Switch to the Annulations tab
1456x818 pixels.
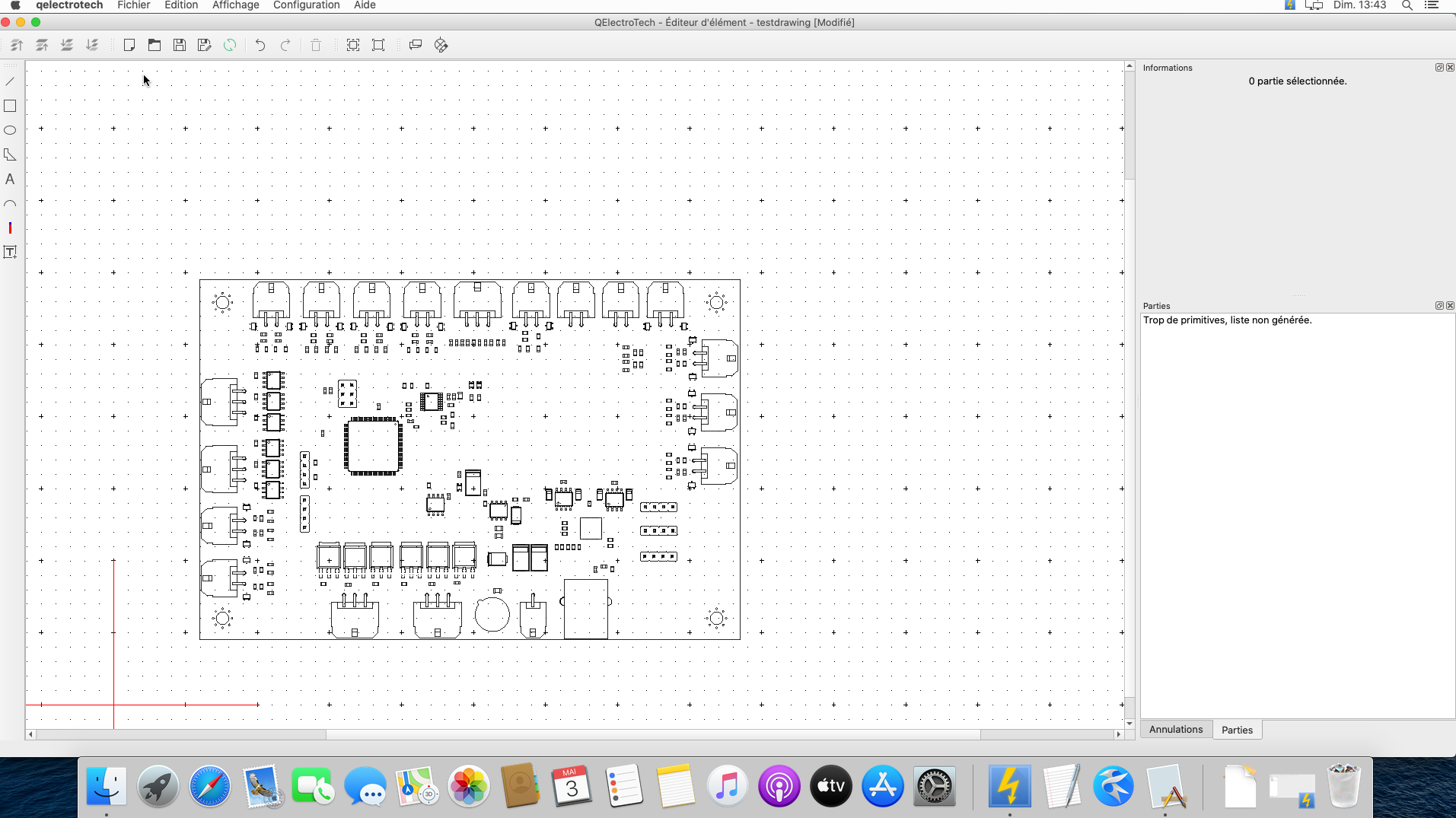pos(1175,729)
